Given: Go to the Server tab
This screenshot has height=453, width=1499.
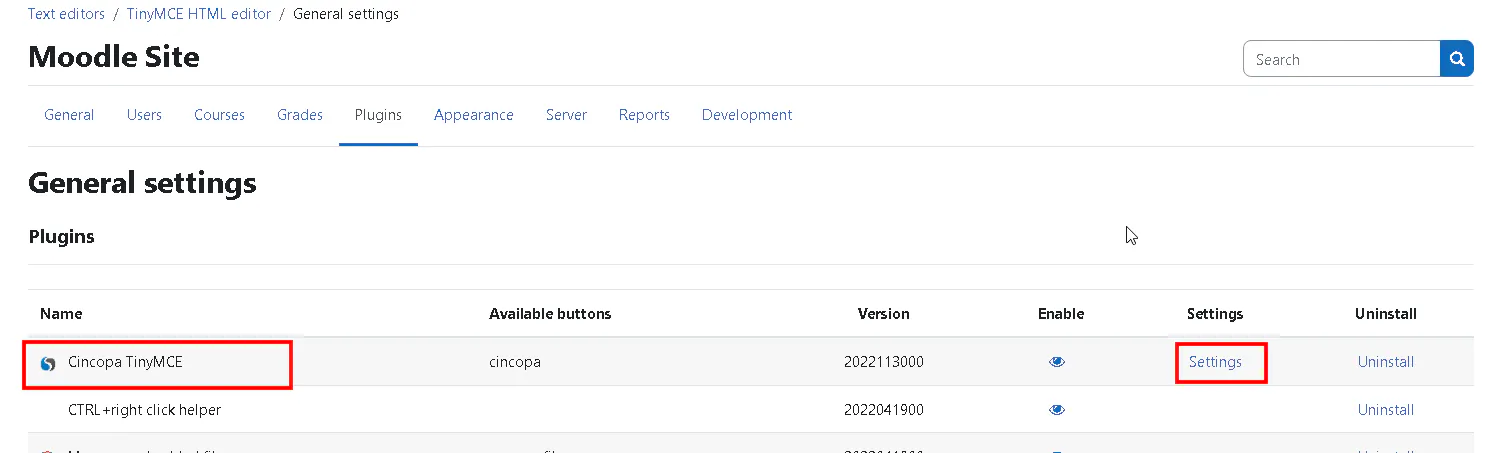Looking at the screenshot, I should pos(566,115).
